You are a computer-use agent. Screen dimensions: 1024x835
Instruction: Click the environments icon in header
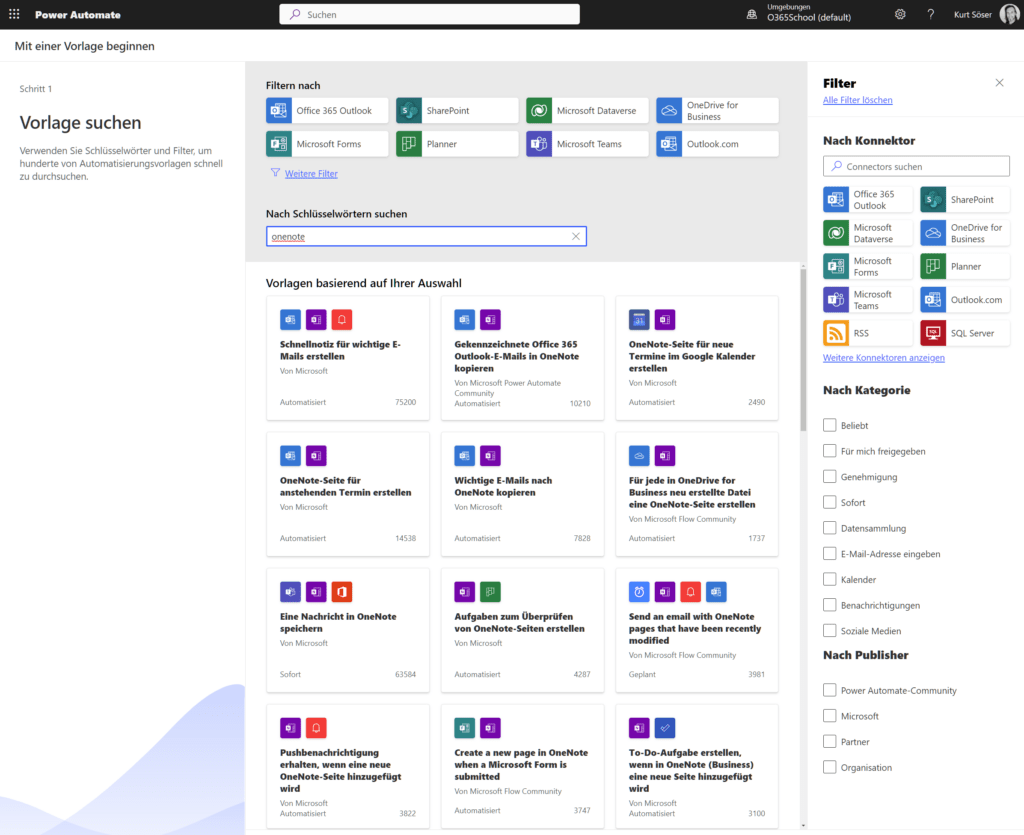pos(752,14)
